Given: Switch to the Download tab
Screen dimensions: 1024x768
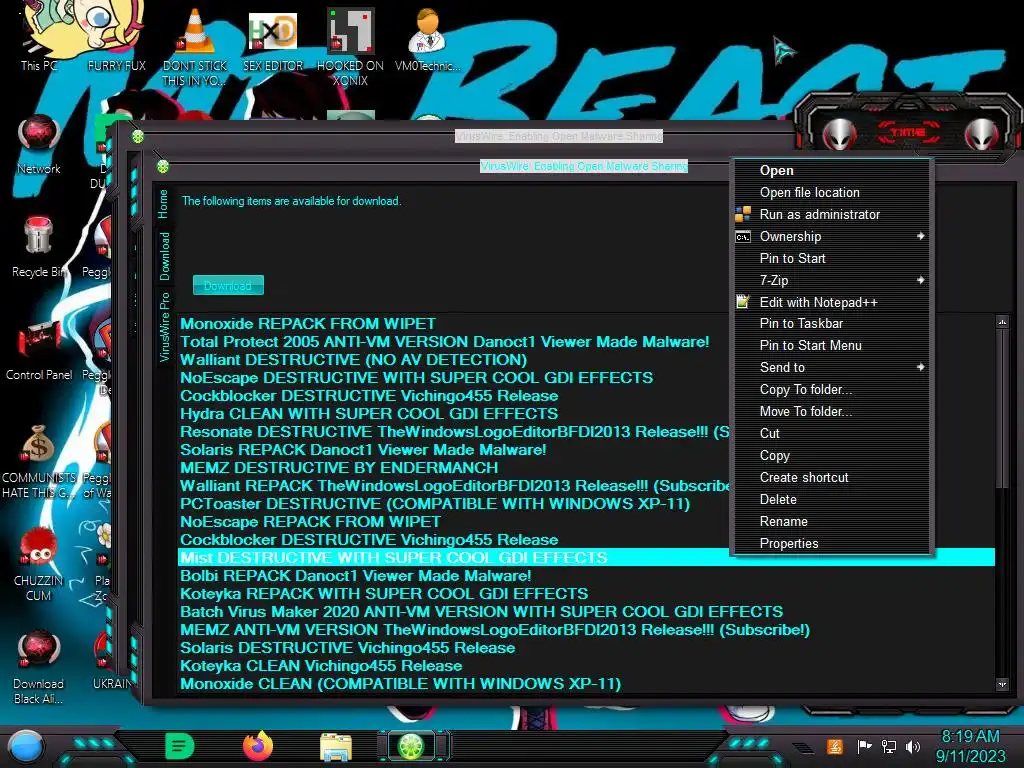Looking at the screenshot, I should pos(164,257).
